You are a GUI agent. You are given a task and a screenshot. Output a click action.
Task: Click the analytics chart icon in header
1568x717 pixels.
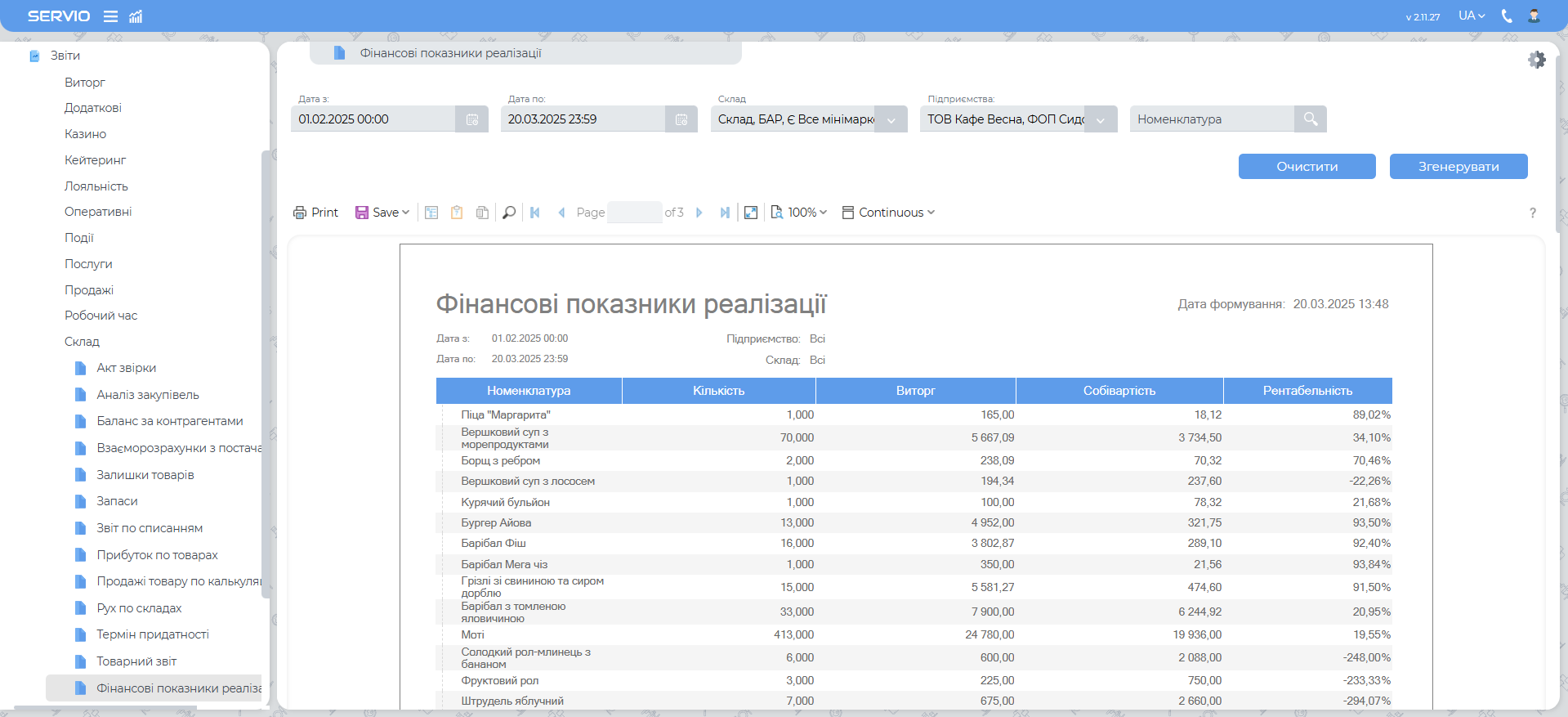pyautogui.click(x=136, y=16)
